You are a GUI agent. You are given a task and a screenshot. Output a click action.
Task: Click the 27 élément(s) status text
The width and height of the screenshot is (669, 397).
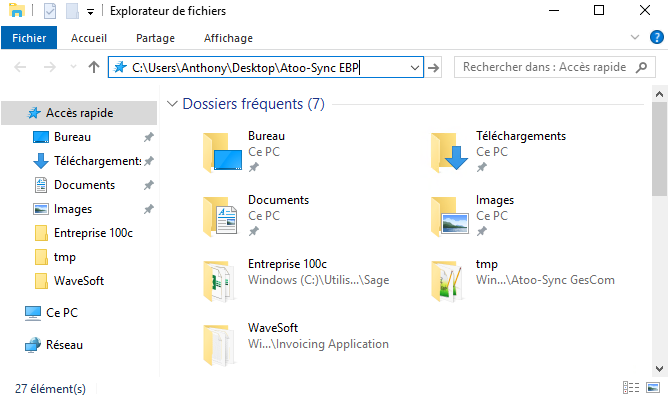(x=50, y=388)
